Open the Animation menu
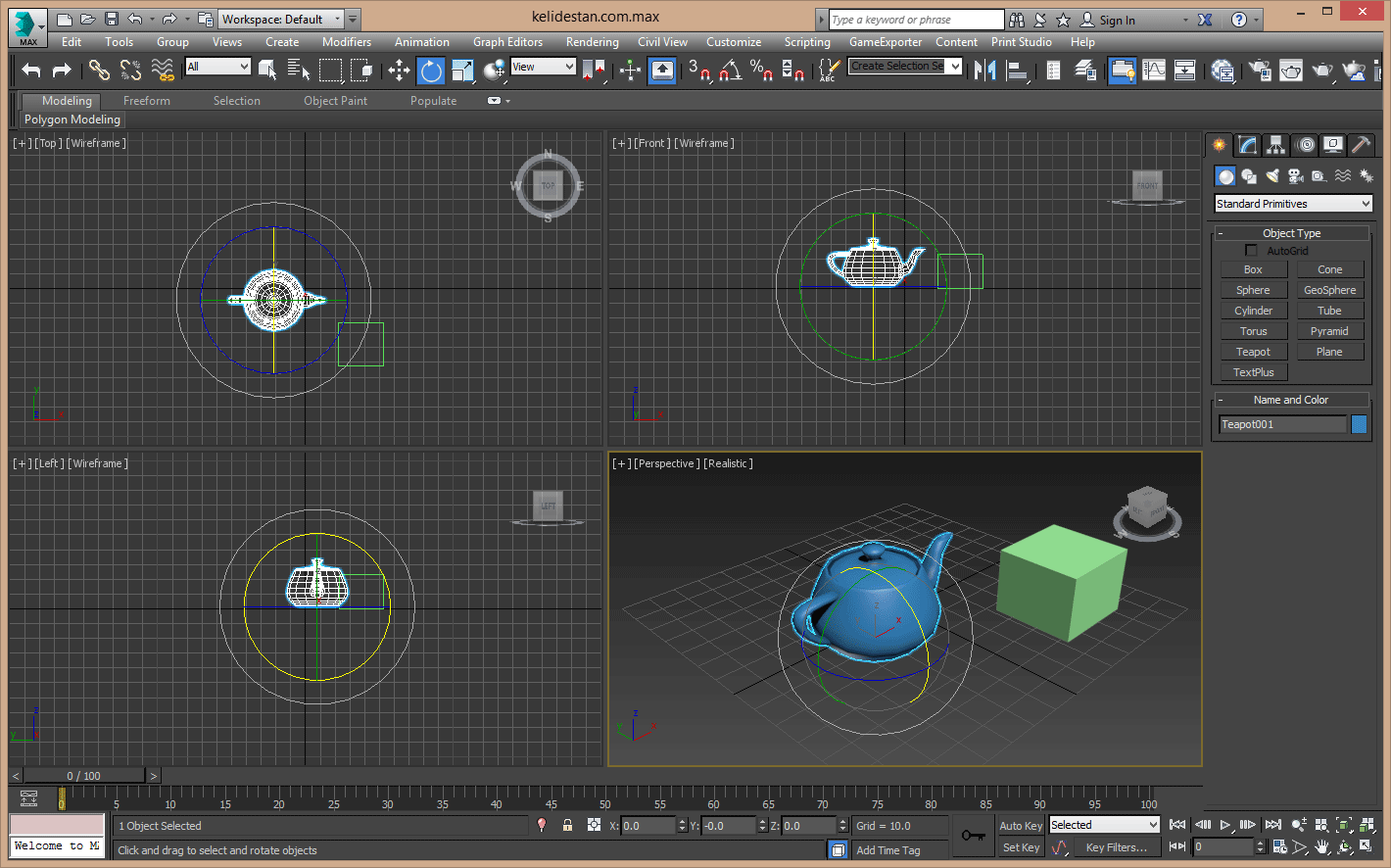The image size is (1391, 868). pyautogui.click(x=422, y=42)
